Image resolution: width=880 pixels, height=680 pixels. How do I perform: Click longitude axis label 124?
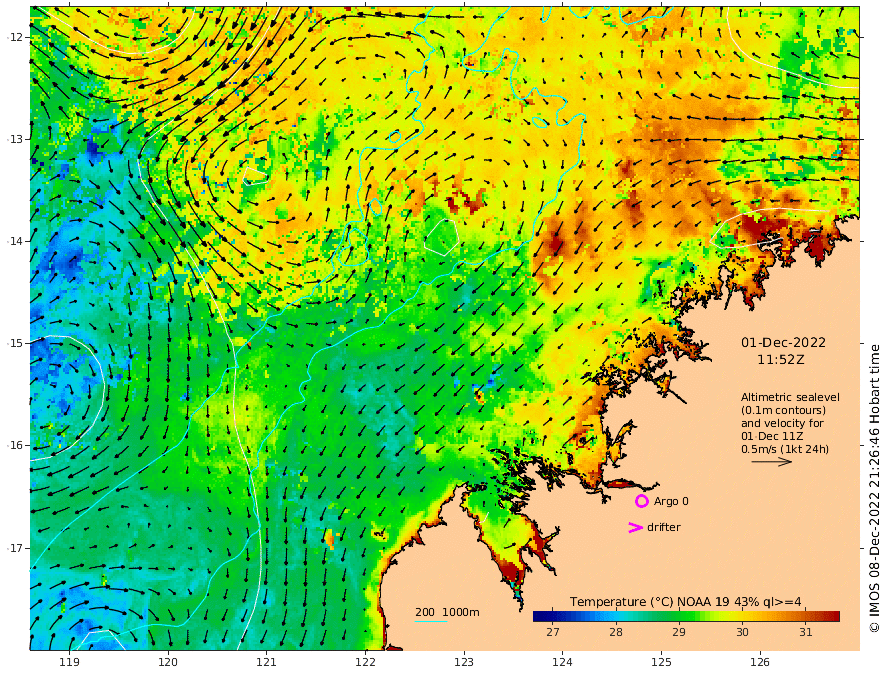(563, 662)
